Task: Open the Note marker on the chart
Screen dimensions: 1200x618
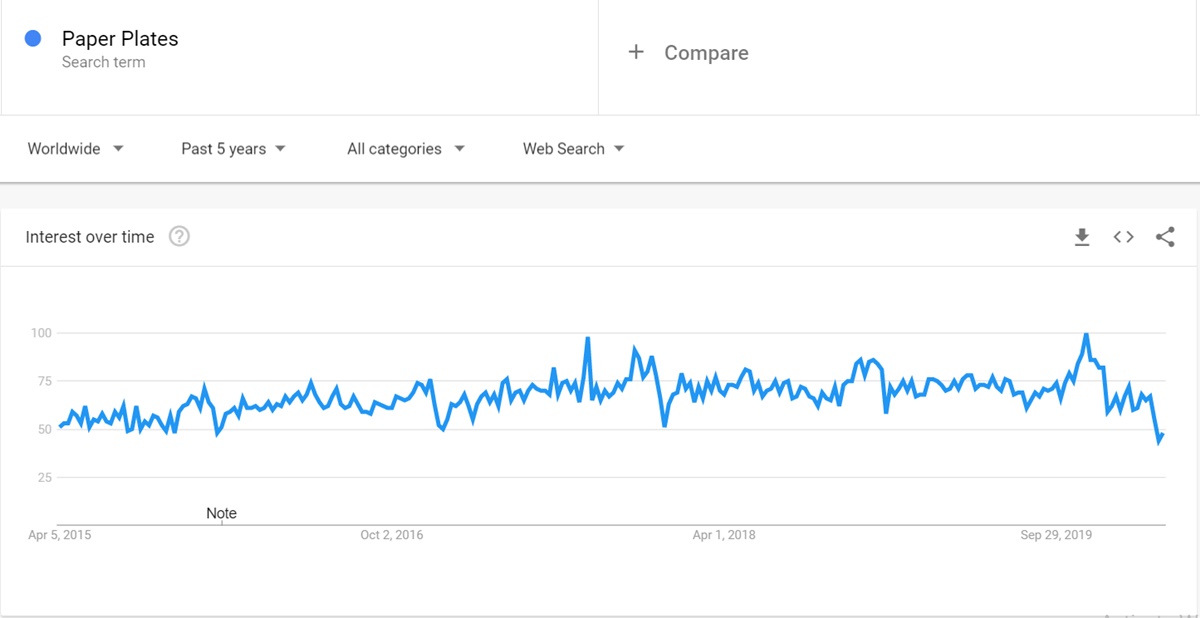Action: (221, 513)
